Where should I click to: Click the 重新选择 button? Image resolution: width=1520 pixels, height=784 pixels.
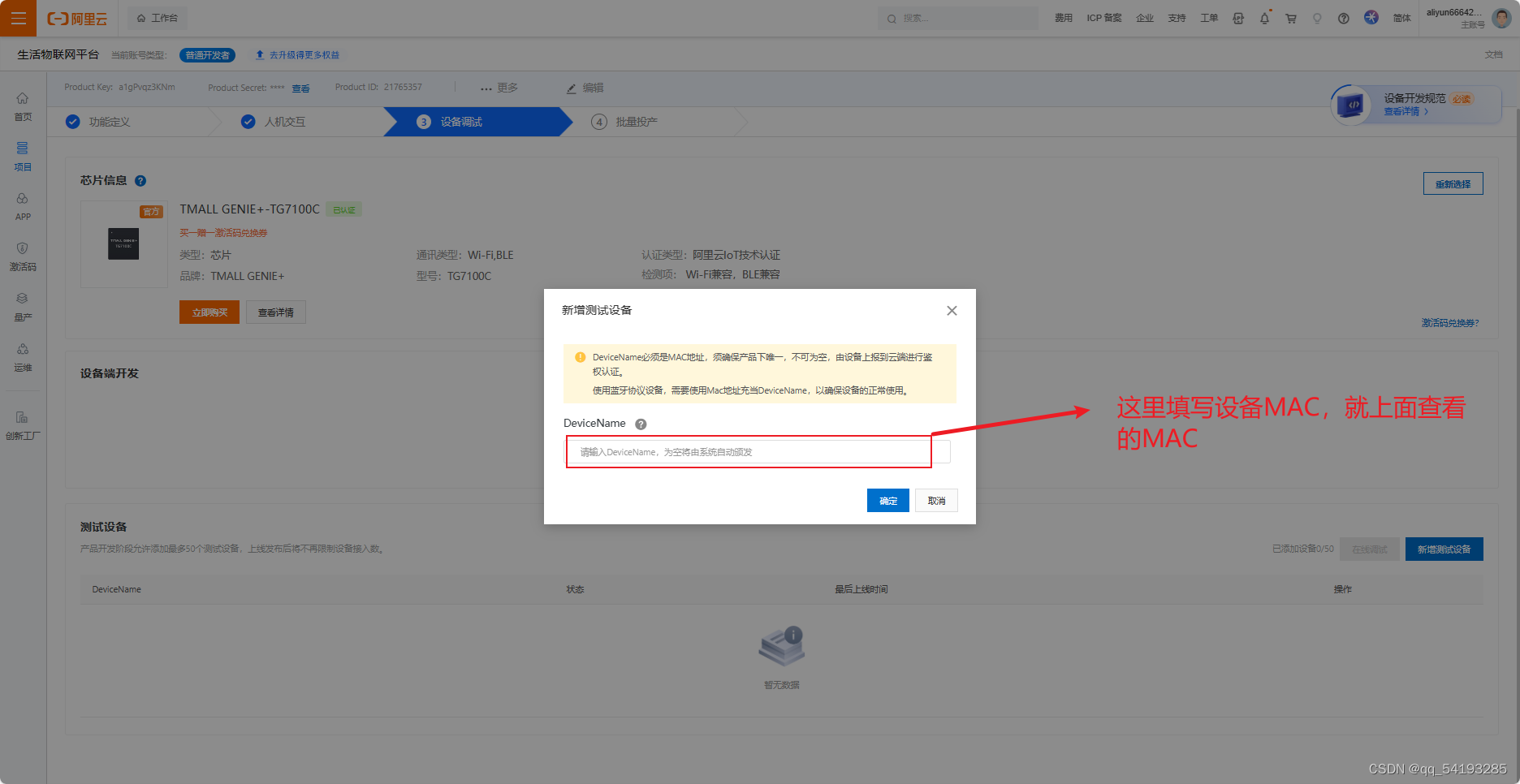[1453, 183]
